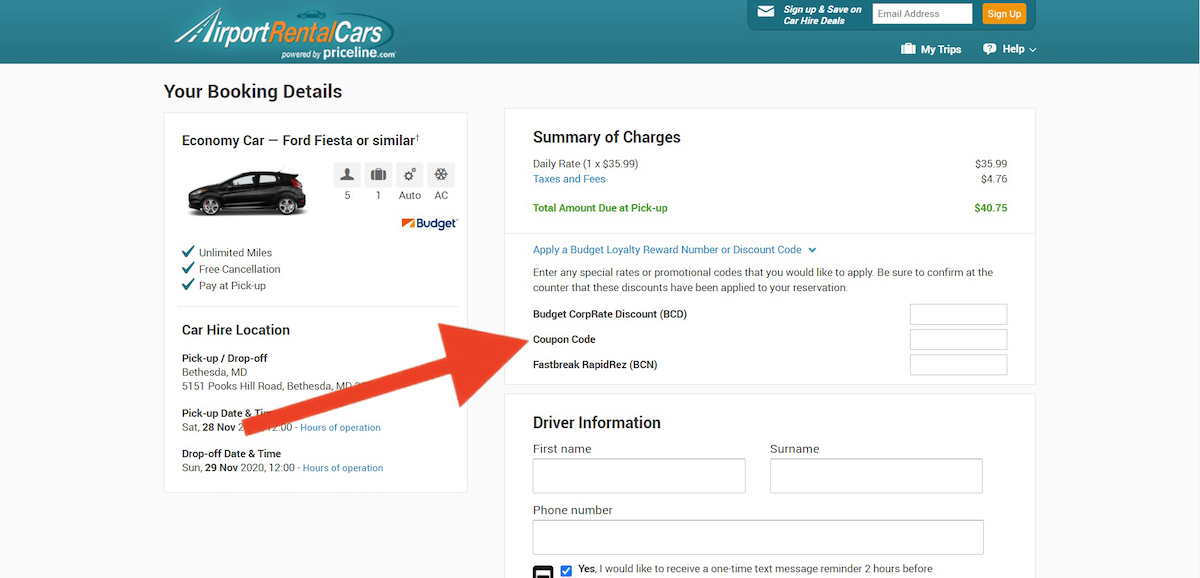The image size is (1200, 578).
Task: Toggle the text message reminder checkbox
Action: pos(566,571)
